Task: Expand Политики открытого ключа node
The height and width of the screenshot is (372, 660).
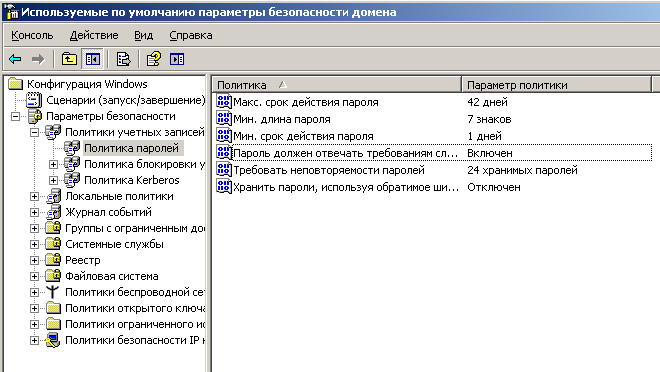Action: (35, 308)
